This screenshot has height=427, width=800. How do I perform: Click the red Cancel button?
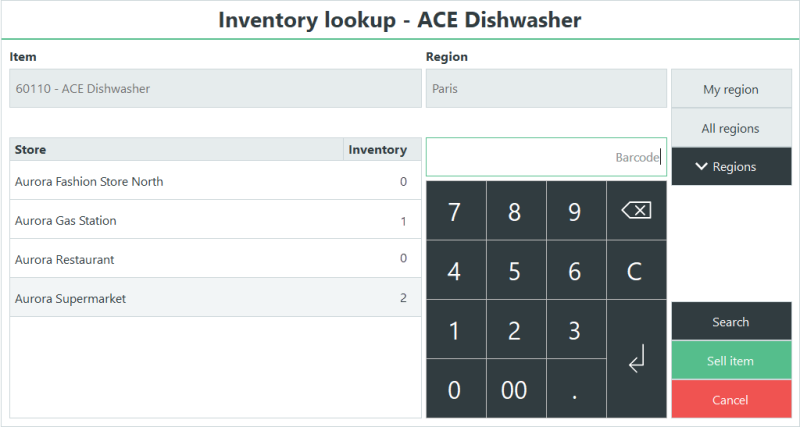pos(732,399)
